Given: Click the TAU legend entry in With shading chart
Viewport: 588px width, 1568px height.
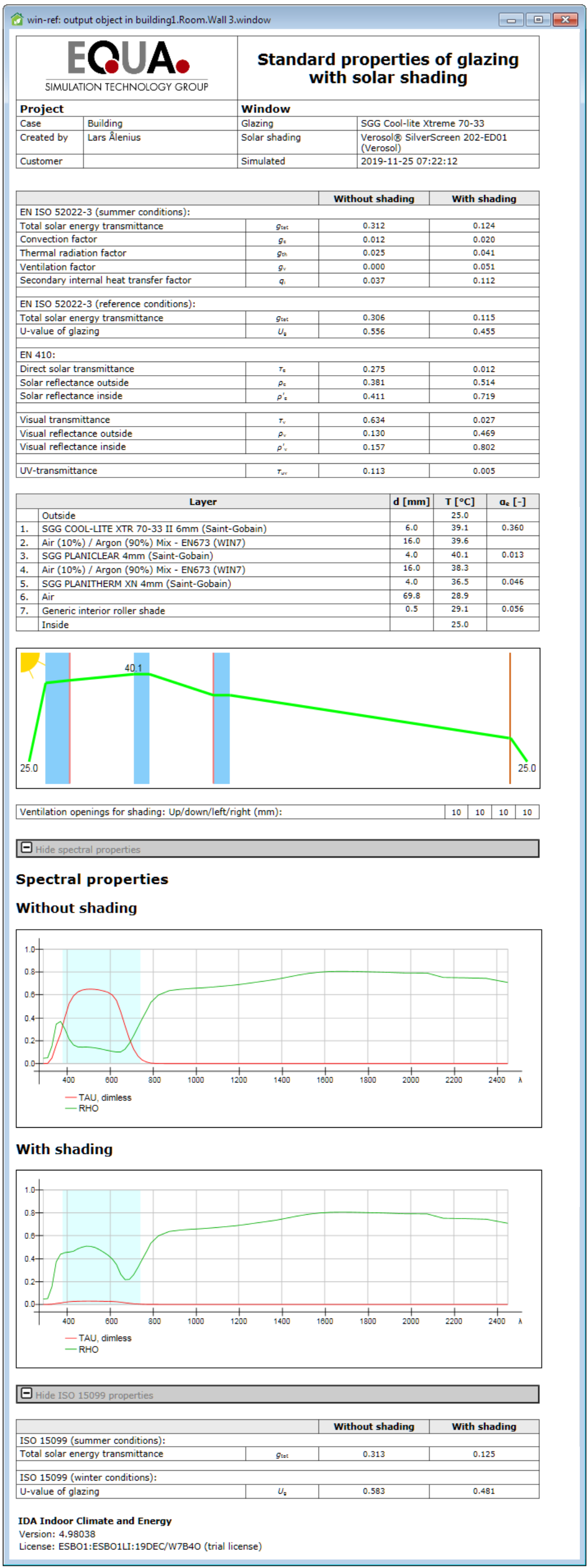Looking at the screenshot, I should point(104,1338).
